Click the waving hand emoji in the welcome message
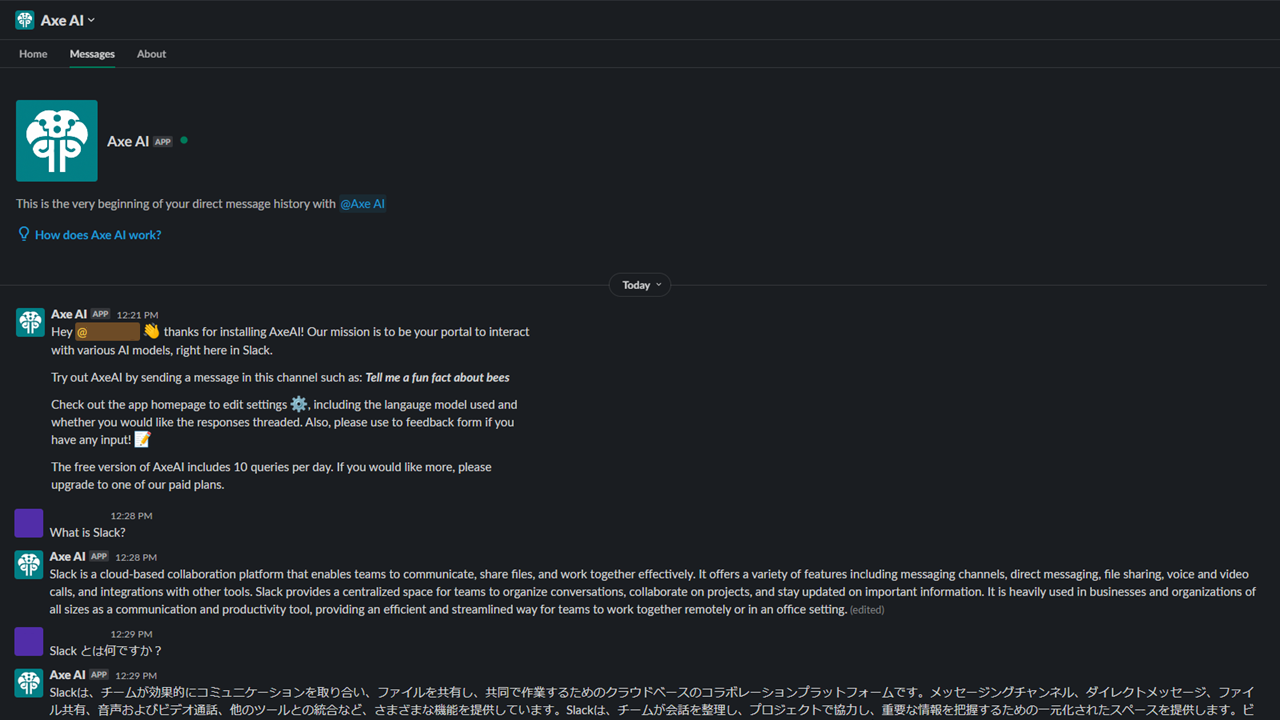 (x=152, y=330)
